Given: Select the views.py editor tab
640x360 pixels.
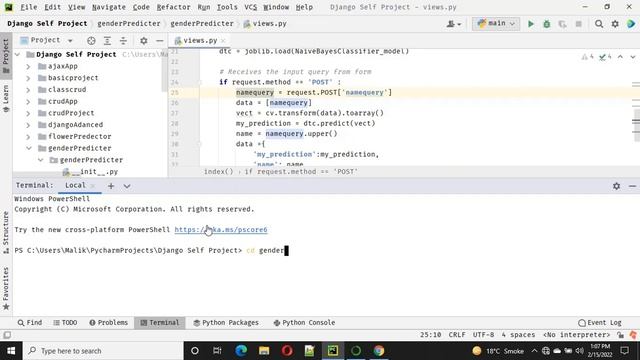Looking at the screenshot, I should tap(200, 40).
